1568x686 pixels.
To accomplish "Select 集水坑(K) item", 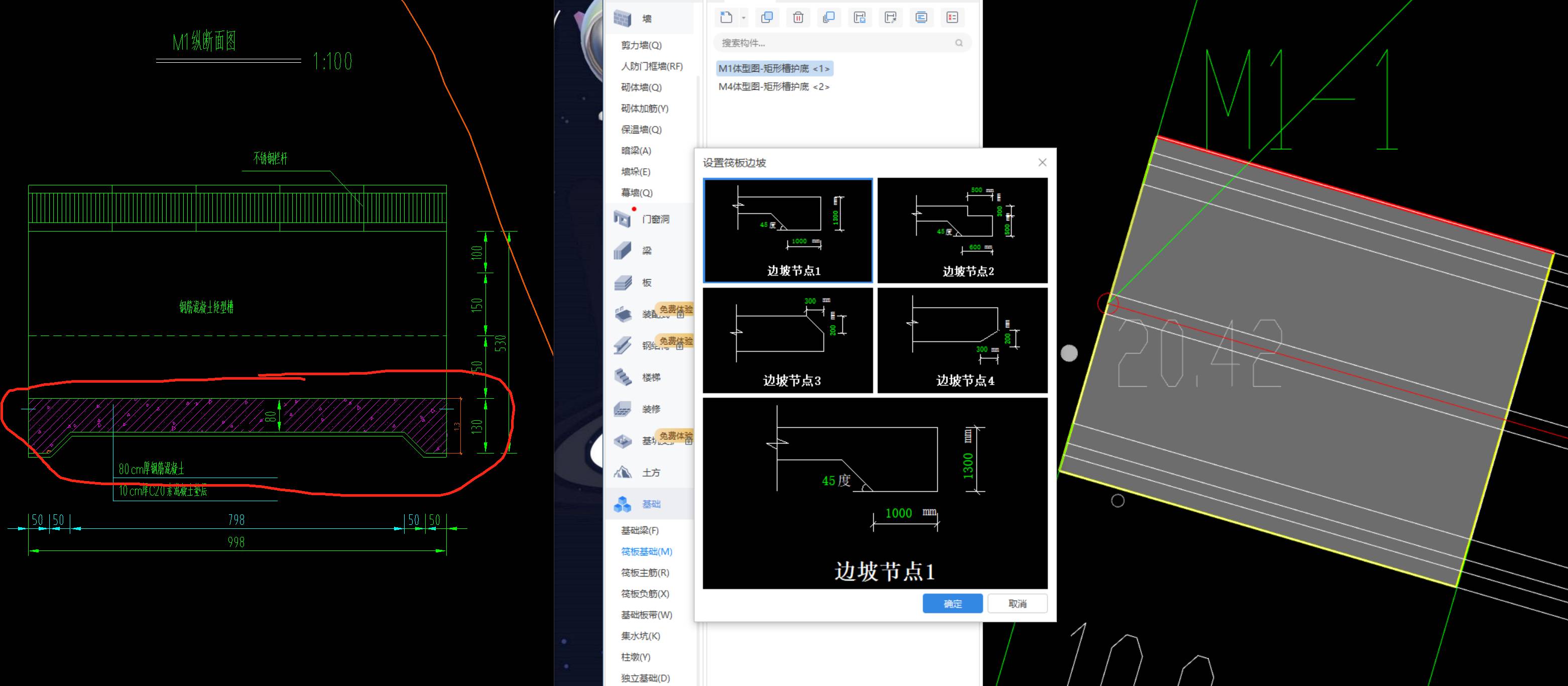I will (x=640, y=636).
